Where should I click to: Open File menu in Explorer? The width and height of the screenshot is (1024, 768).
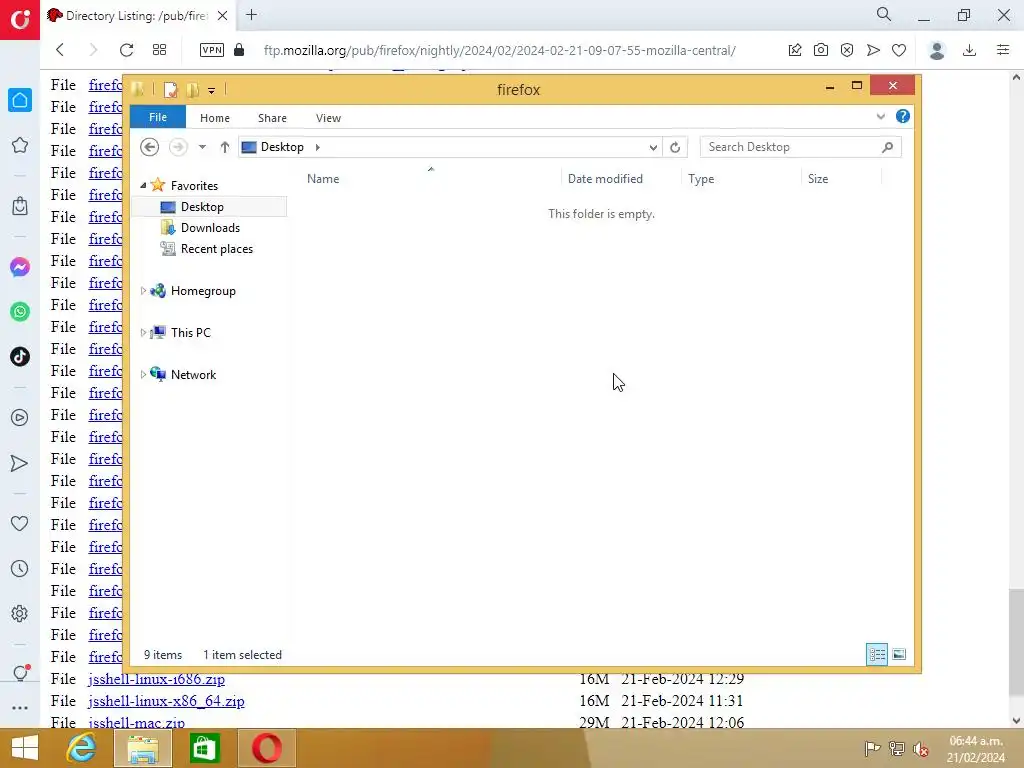point(158,117)
